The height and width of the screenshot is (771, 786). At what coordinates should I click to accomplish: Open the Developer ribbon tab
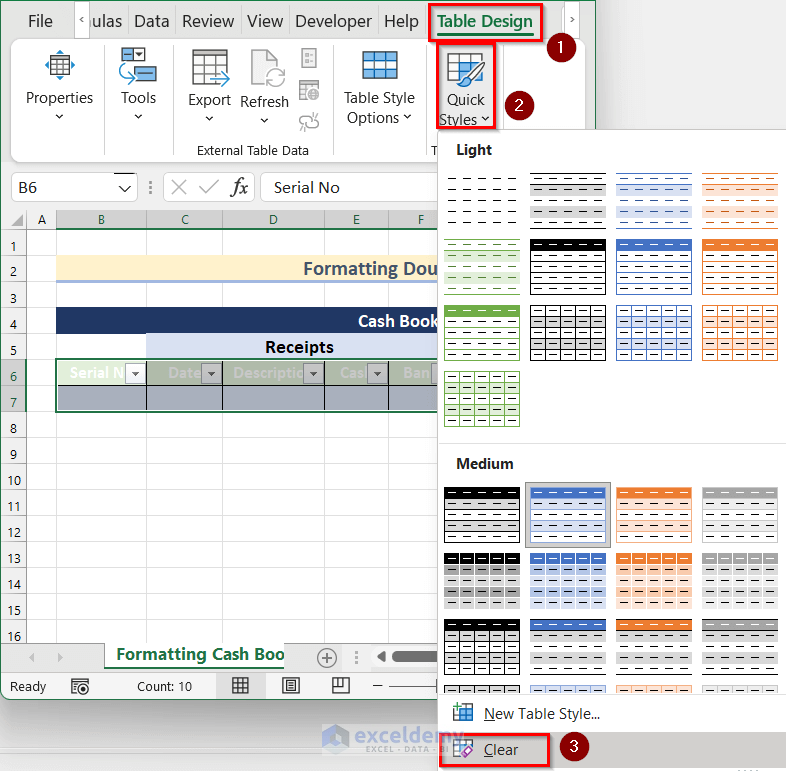pyautogui.click(x=333, y=21)
